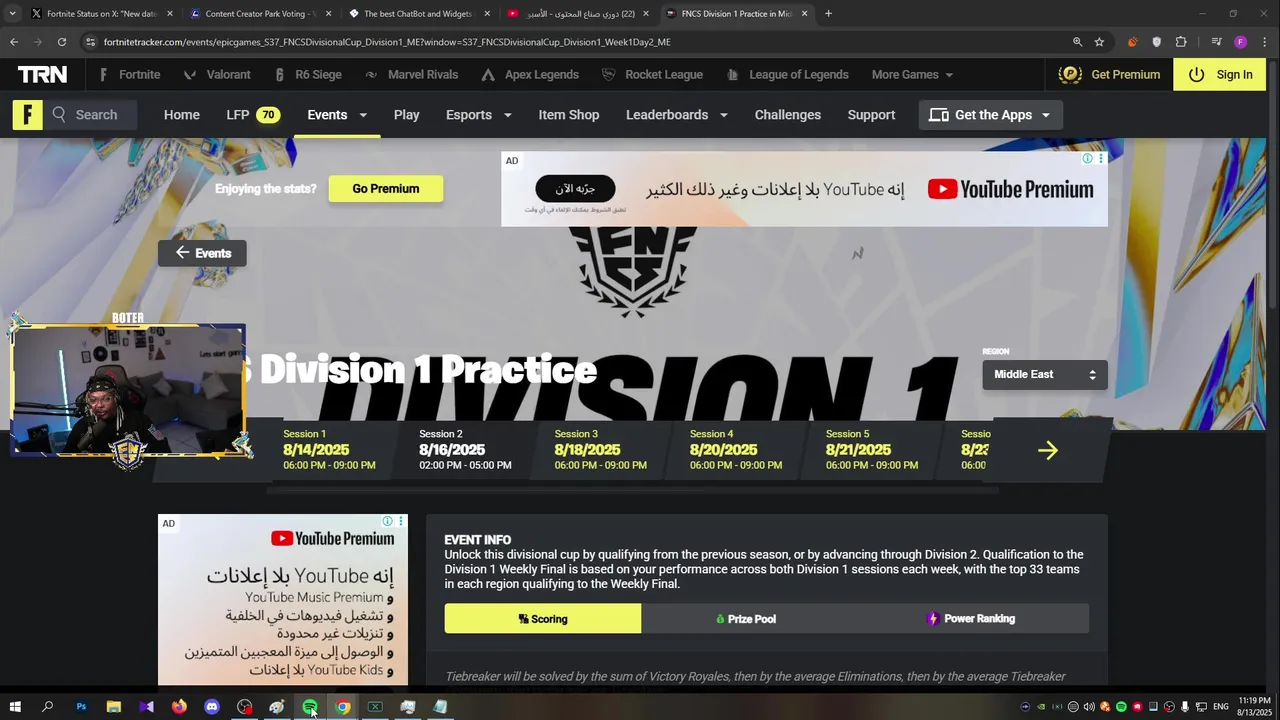Open Rocket League in the games bar
Screen dimensions: 1280x720
click(652, 75)
